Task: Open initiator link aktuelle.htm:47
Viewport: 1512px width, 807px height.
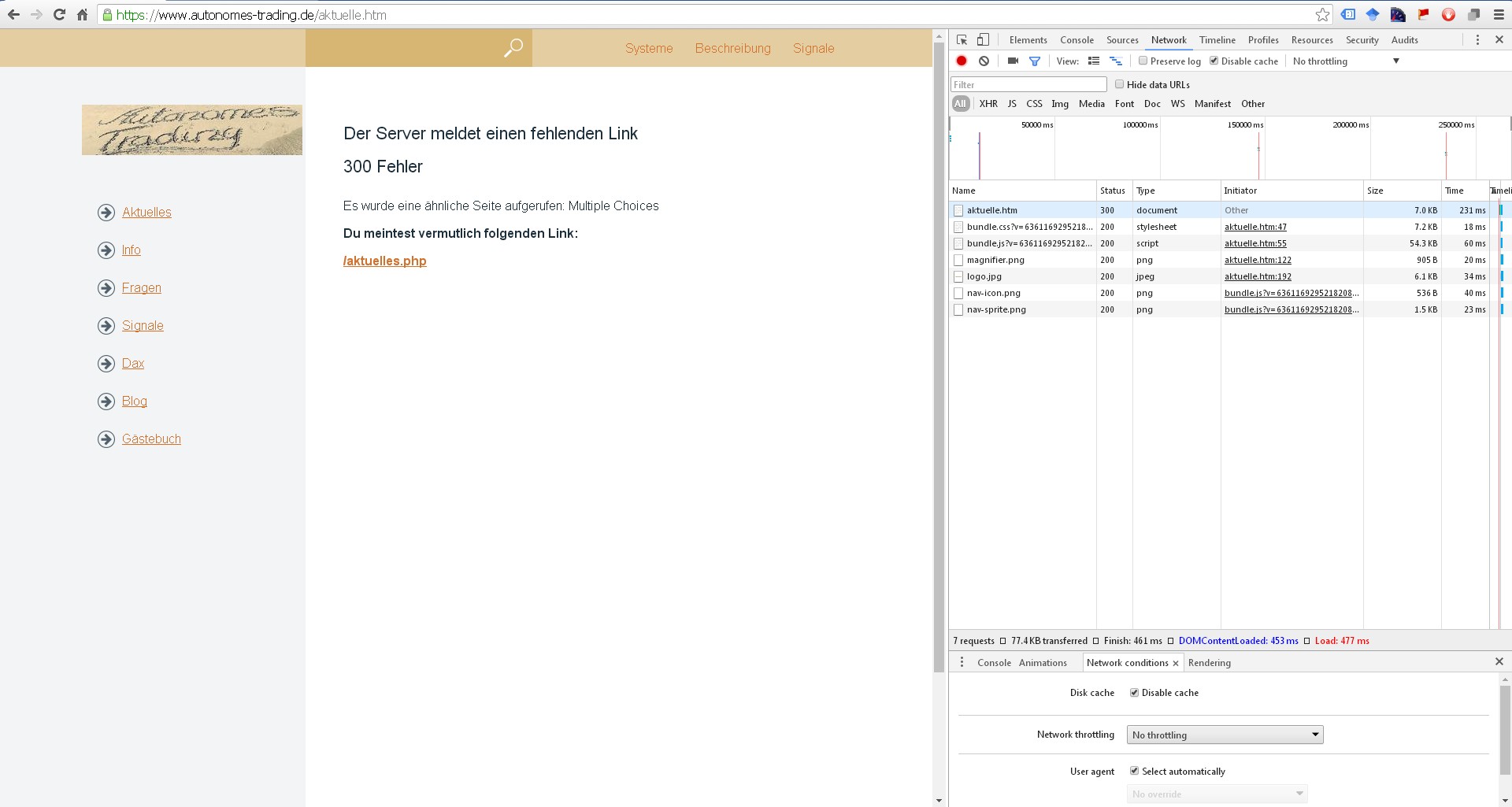Action: (x=1255, y=228)
